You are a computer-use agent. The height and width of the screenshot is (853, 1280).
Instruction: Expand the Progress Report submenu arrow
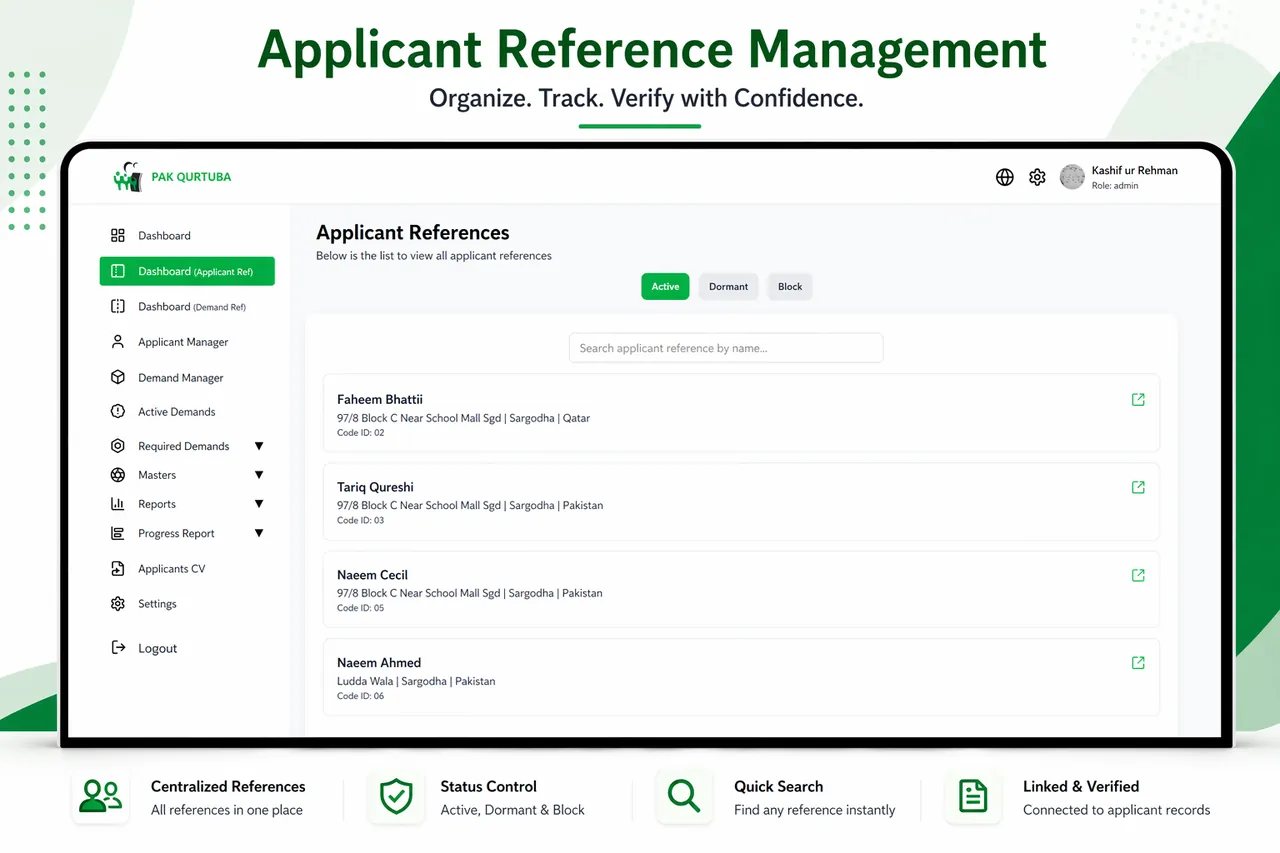259,533
